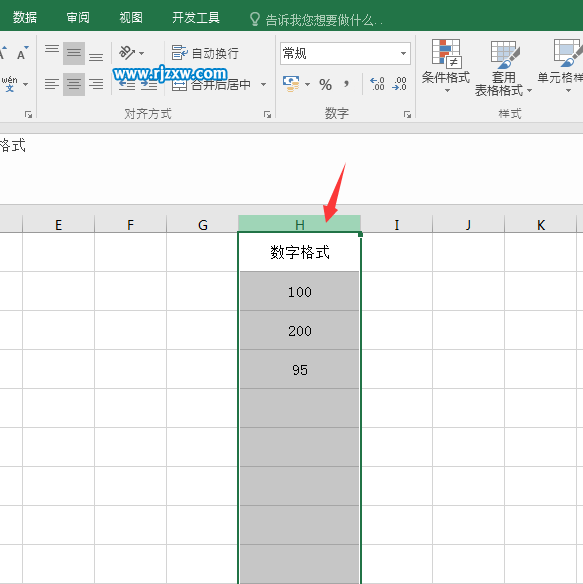The width and height of the screenshot is (583, 584).
Task: Apply comma thousands separator style
Action: 346,84
